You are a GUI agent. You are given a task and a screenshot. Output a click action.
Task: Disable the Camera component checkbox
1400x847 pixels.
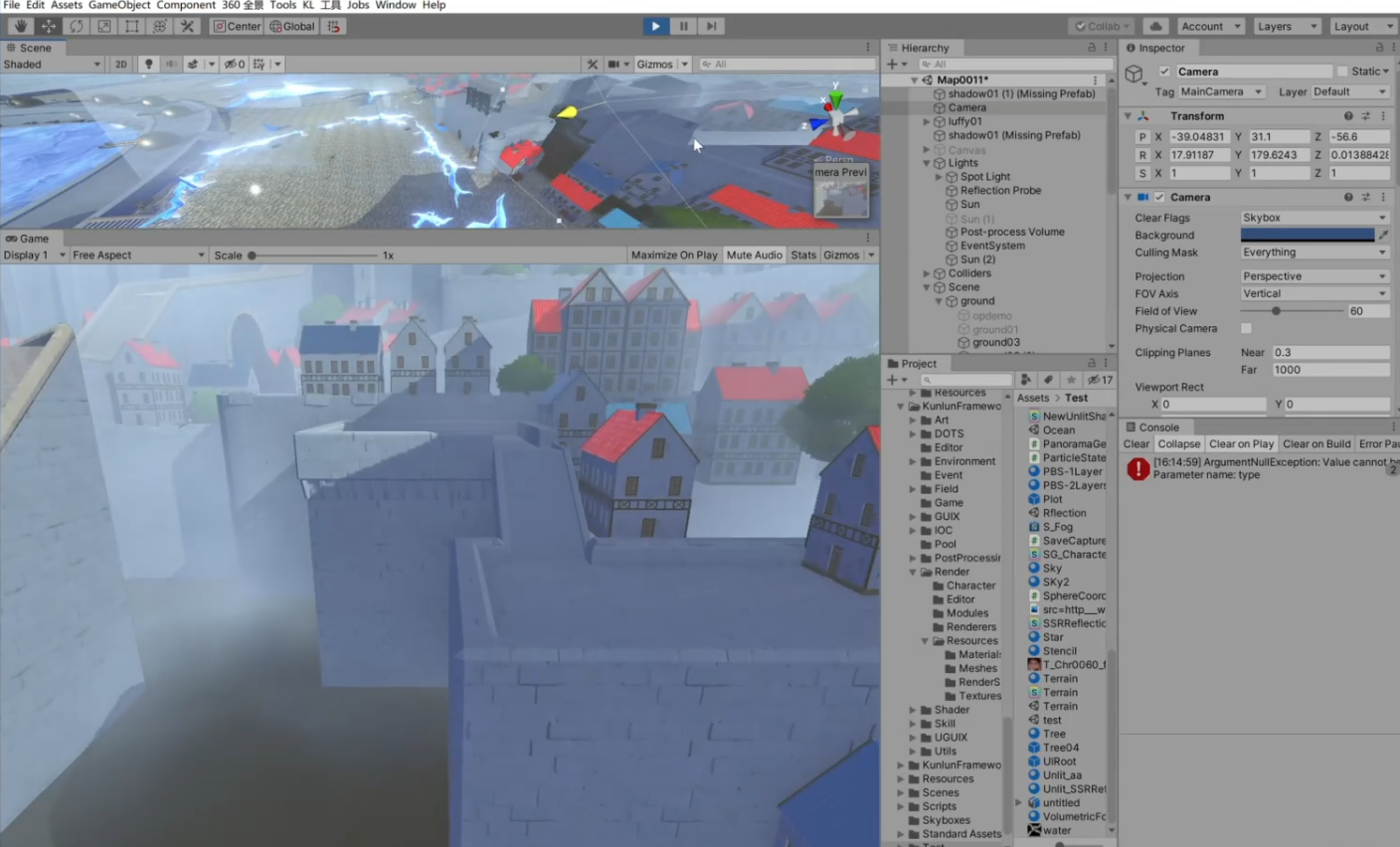coord(1159,197)
